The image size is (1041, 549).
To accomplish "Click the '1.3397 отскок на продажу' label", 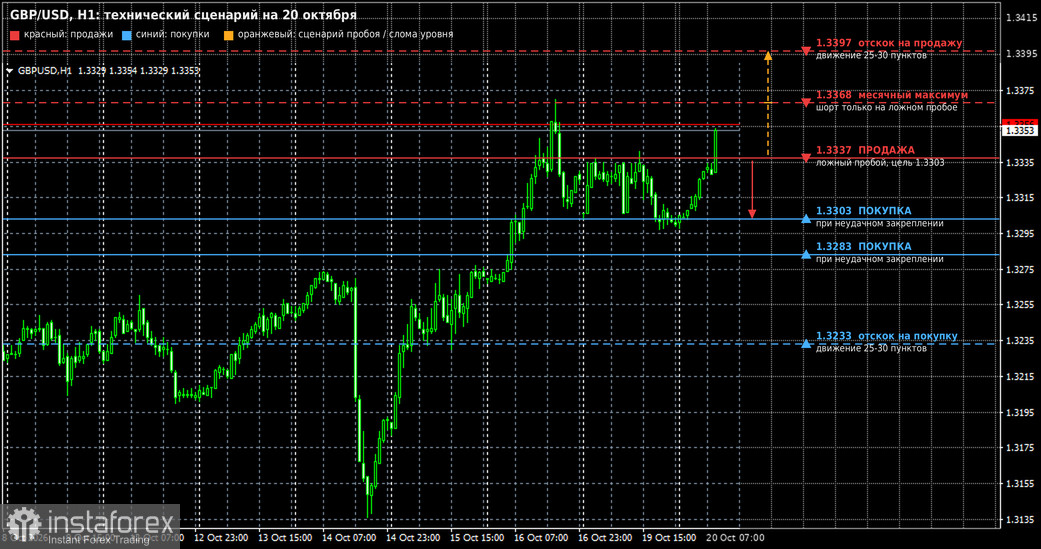I will click(889, 43).
